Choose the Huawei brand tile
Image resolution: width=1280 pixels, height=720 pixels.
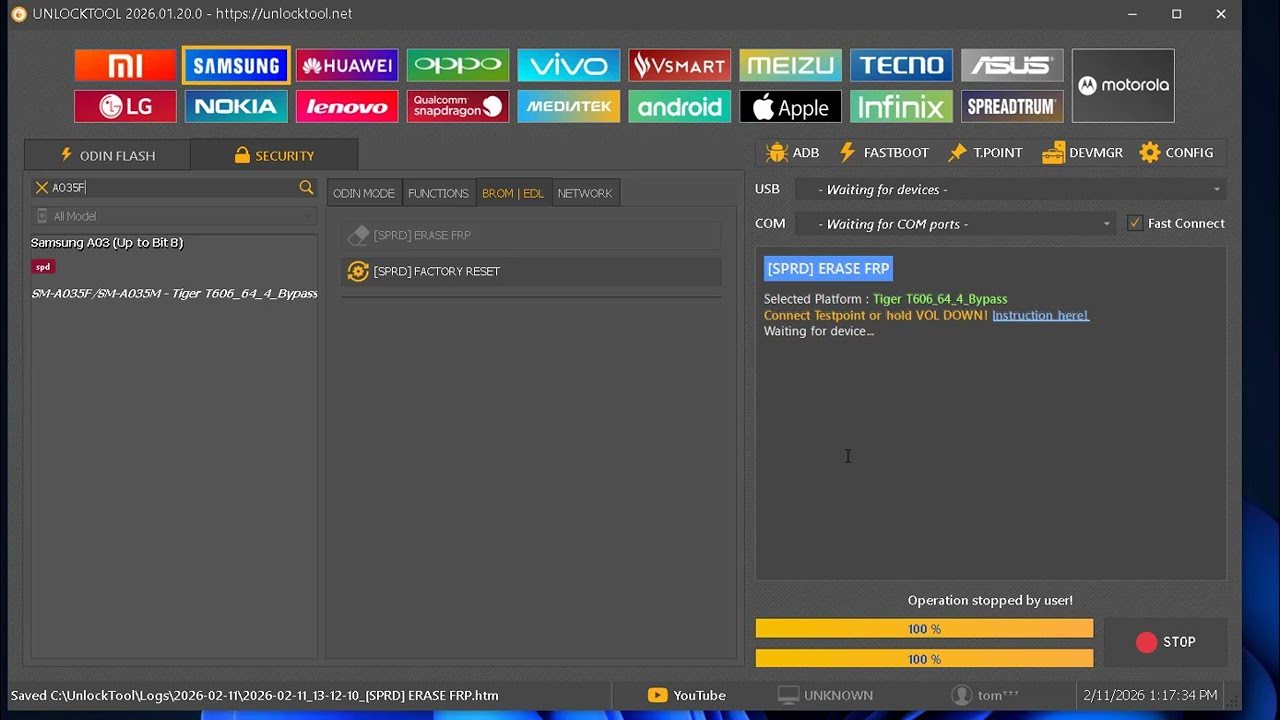(x=347, y=65)
